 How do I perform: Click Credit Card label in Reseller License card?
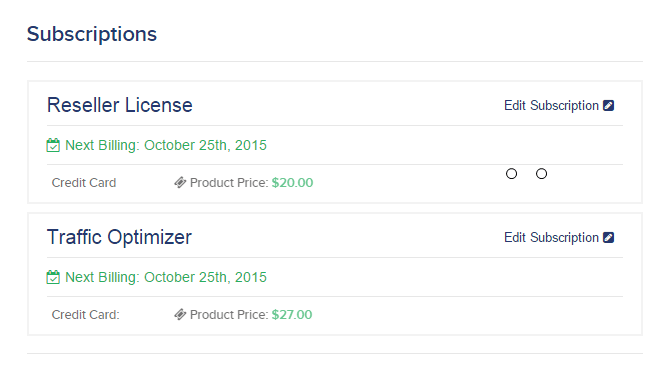(84, 183)
